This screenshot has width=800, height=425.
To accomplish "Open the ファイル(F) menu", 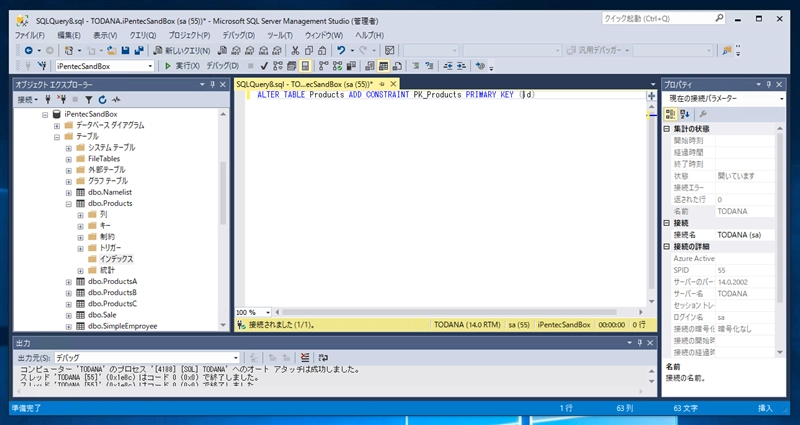I will (30, 36).
